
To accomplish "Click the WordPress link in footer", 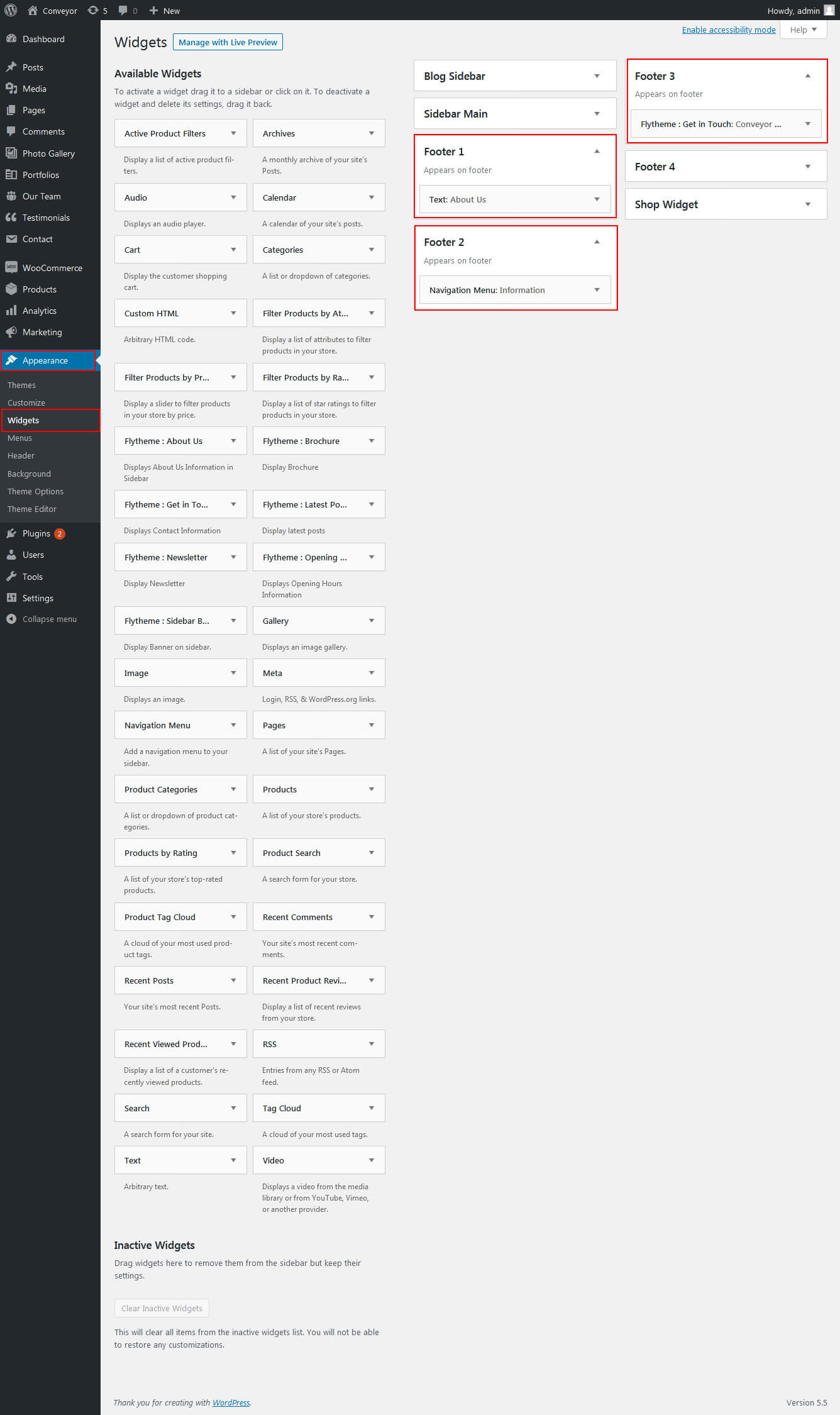I will click(231, 1402).
